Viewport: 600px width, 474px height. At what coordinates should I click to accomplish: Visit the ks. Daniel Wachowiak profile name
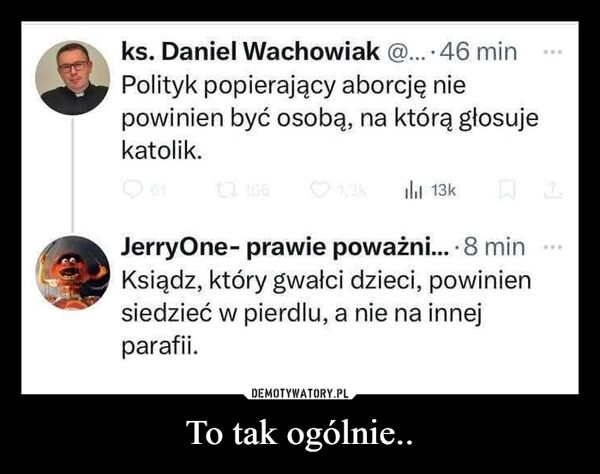coord(250,51)
